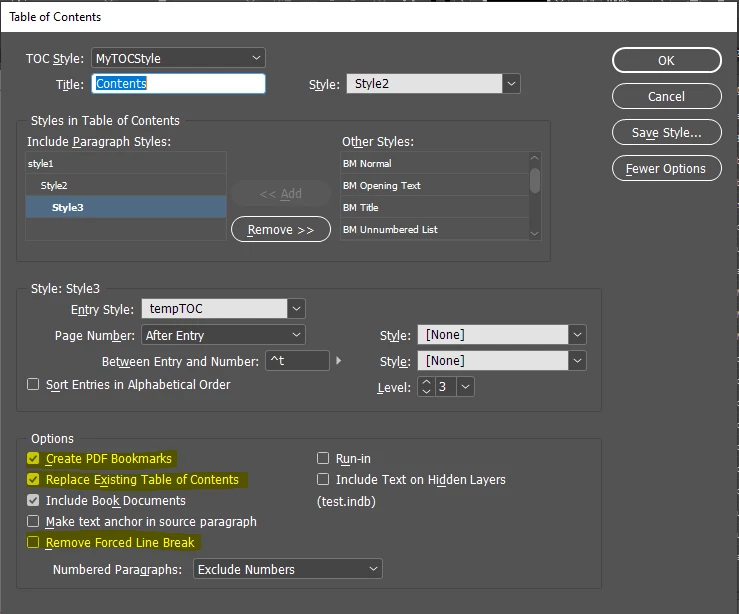Select Style3 in Include Paragraph Styles
The width and height of the screenshot is (739, 614).
point(126,207)
